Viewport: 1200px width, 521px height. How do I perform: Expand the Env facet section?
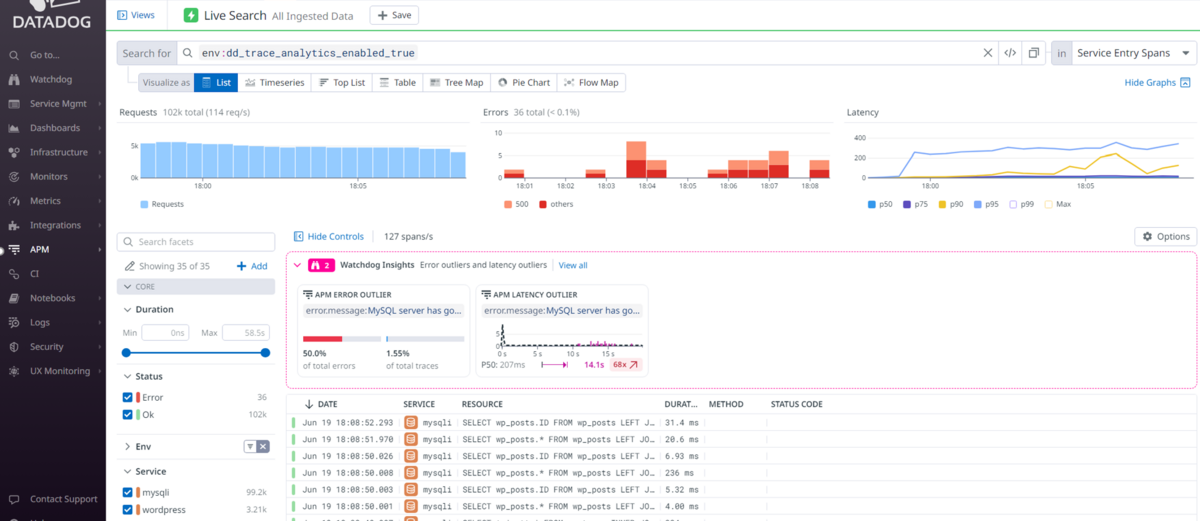(128, 446)
